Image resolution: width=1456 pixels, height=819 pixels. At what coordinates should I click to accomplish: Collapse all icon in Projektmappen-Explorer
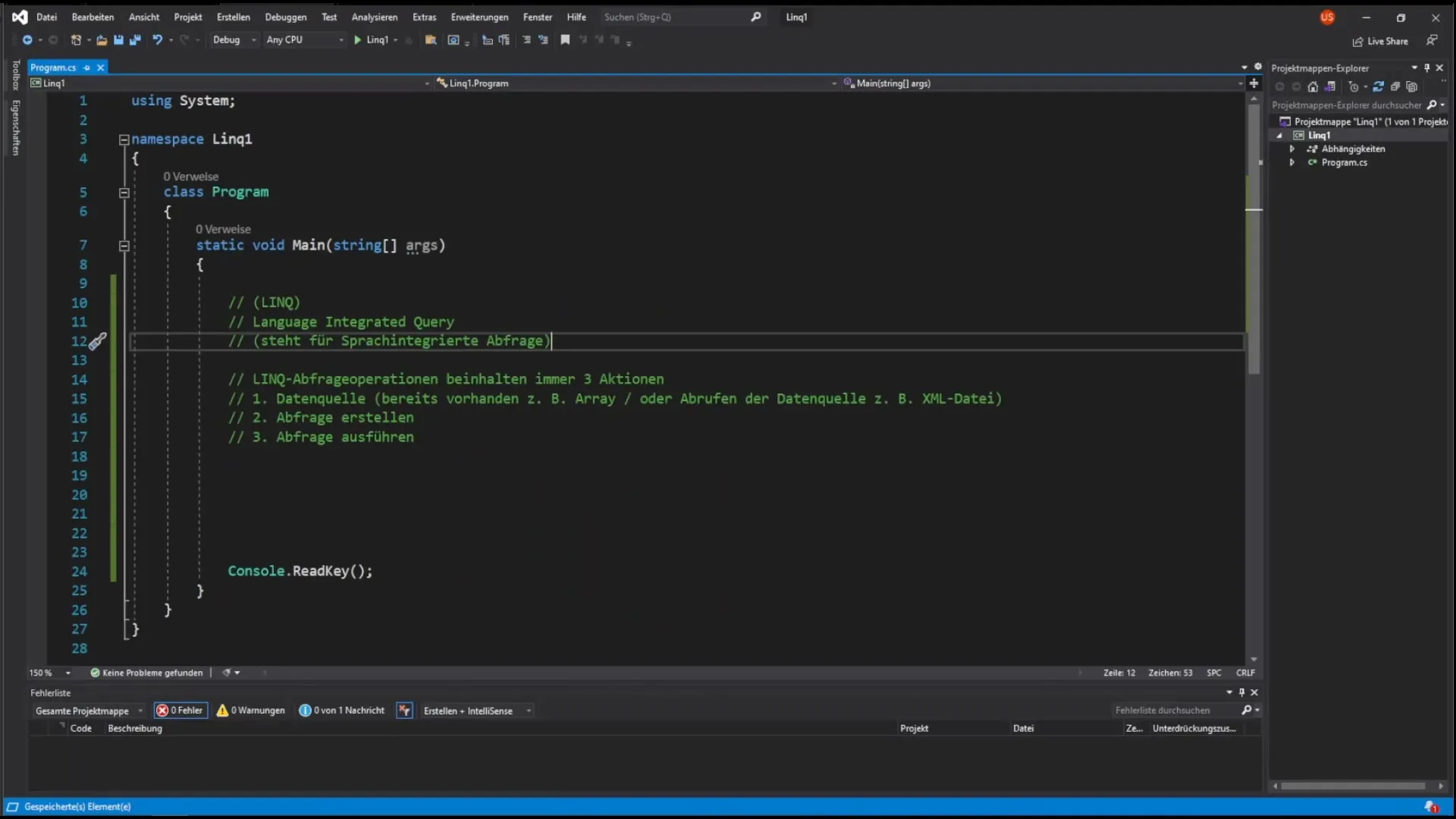pos(1395,86)
